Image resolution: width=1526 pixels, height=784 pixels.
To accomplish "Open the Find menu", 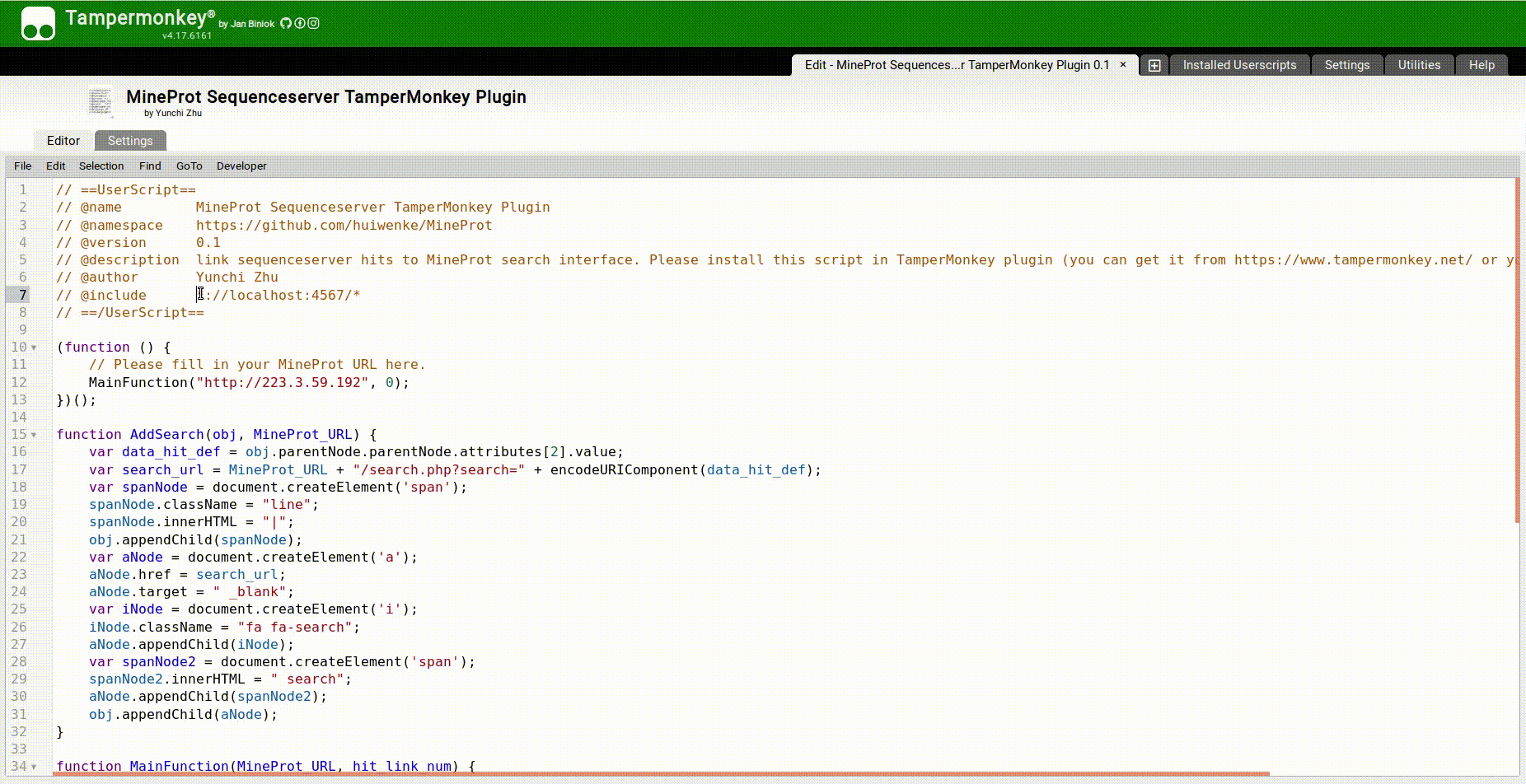I will tap(150, 166).
